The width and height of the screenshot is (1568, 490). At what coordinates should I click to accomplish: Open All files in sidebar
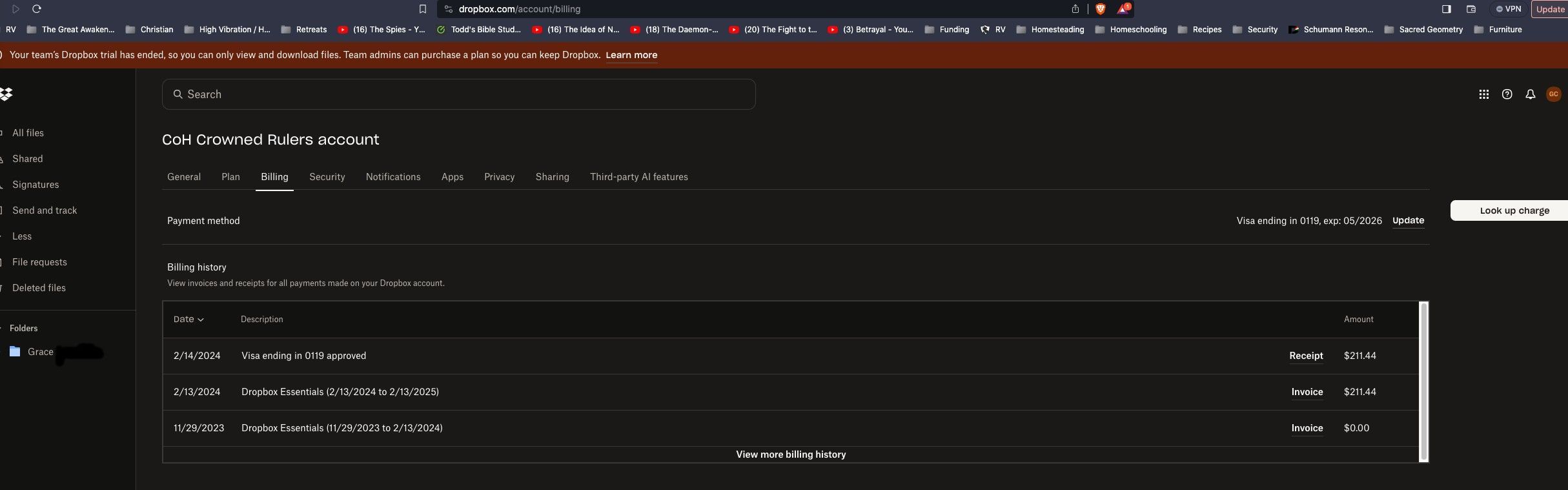28,133
